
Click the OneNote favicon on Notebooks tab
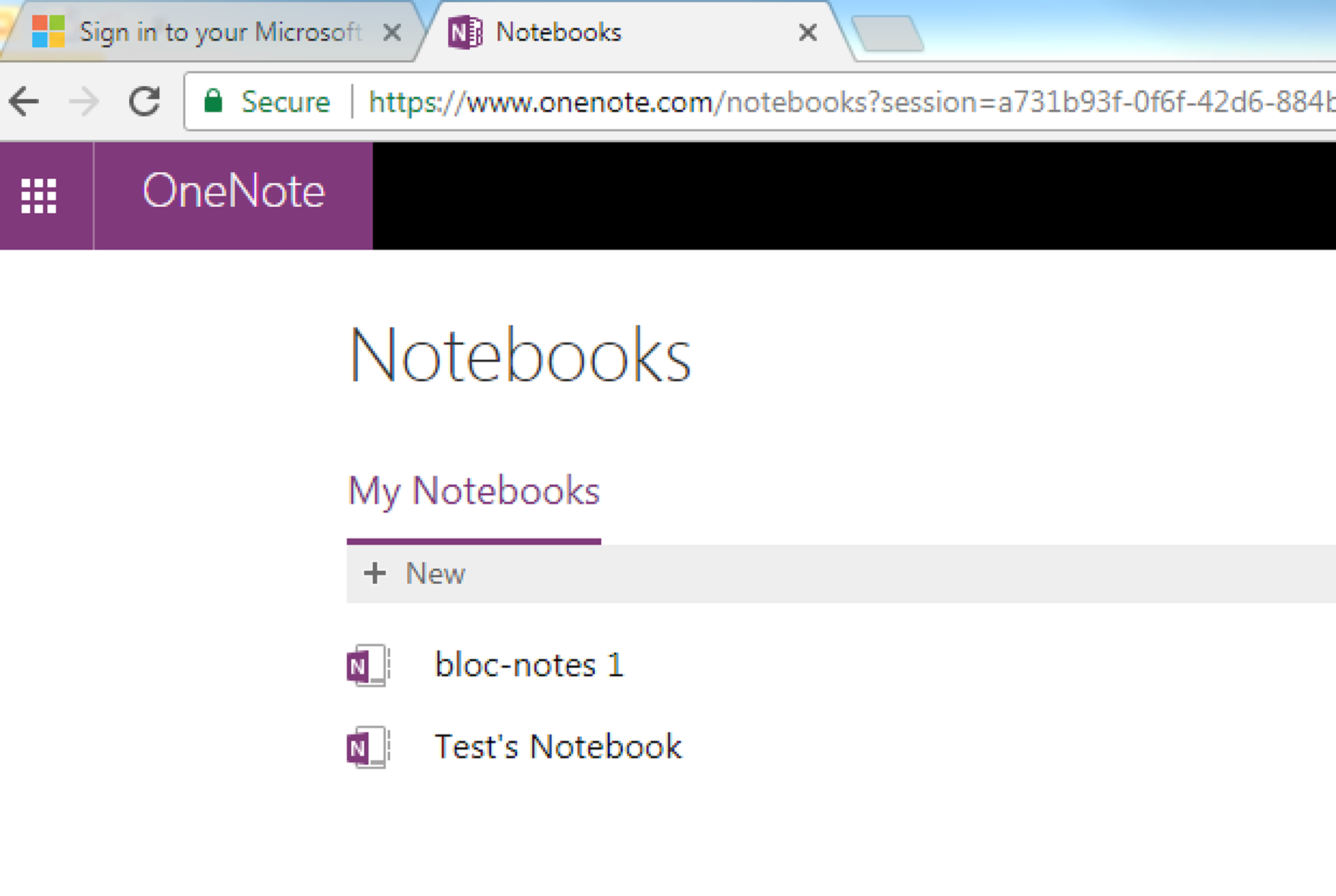pos(465,32)
